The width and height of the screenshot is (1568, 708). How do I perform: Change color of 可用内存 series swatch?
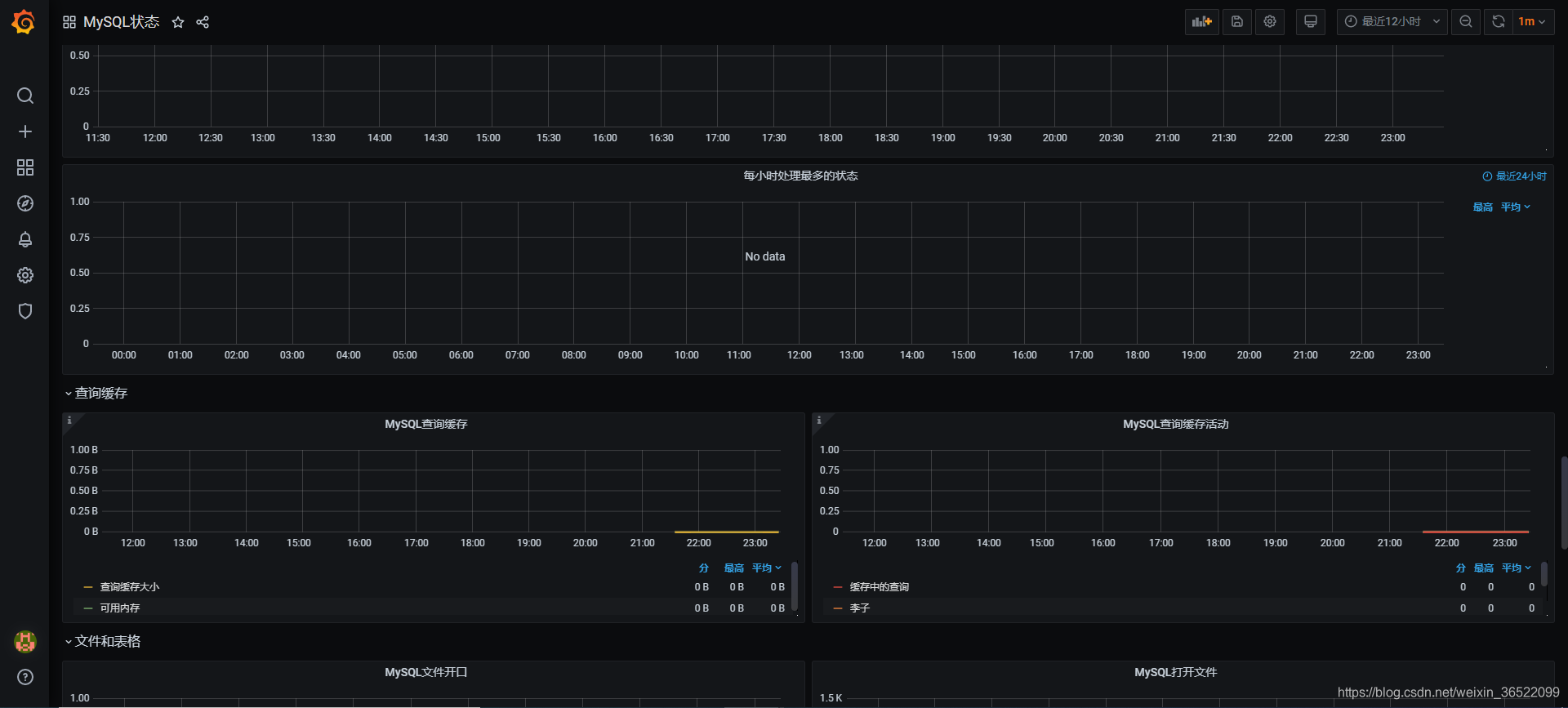[x=88, y=608]
